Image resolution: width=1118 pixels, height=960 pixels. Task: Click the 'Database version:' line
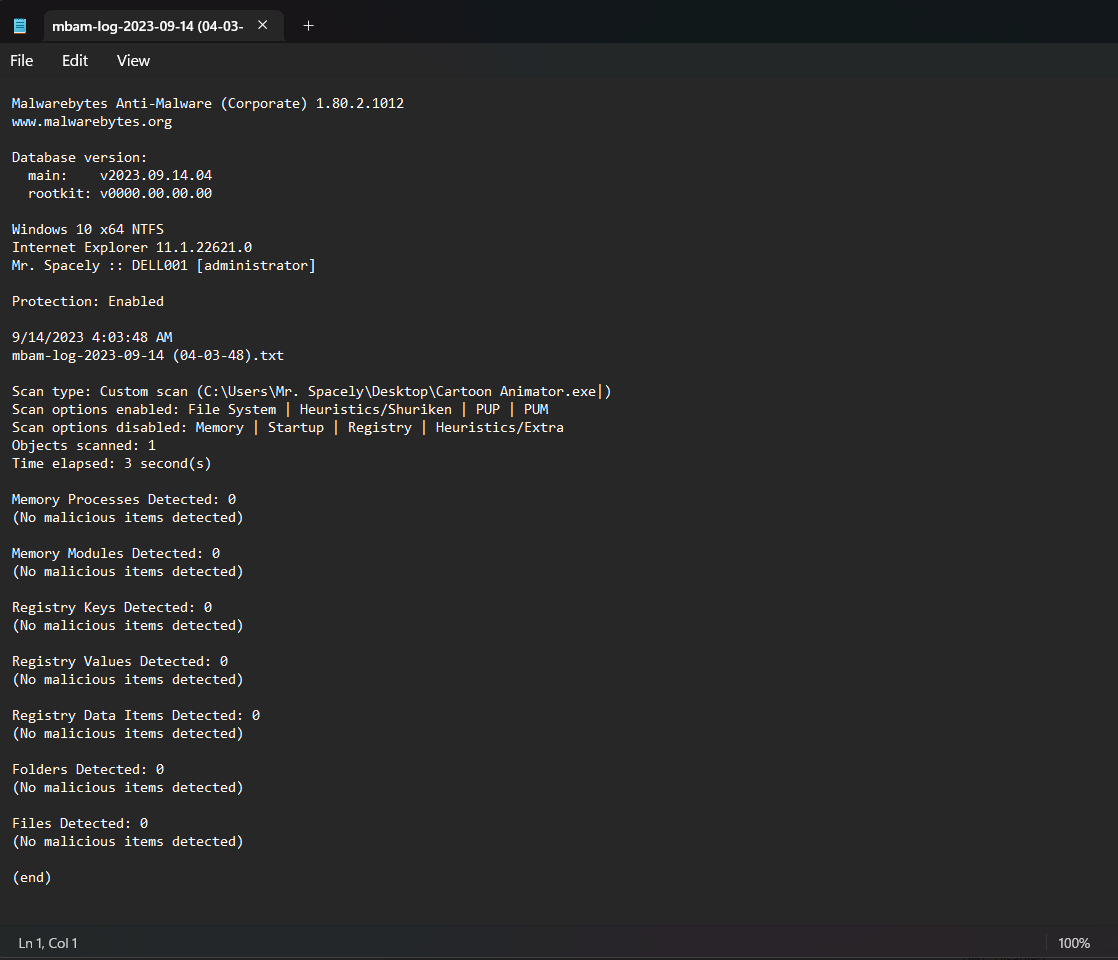(x=79, y=158)
